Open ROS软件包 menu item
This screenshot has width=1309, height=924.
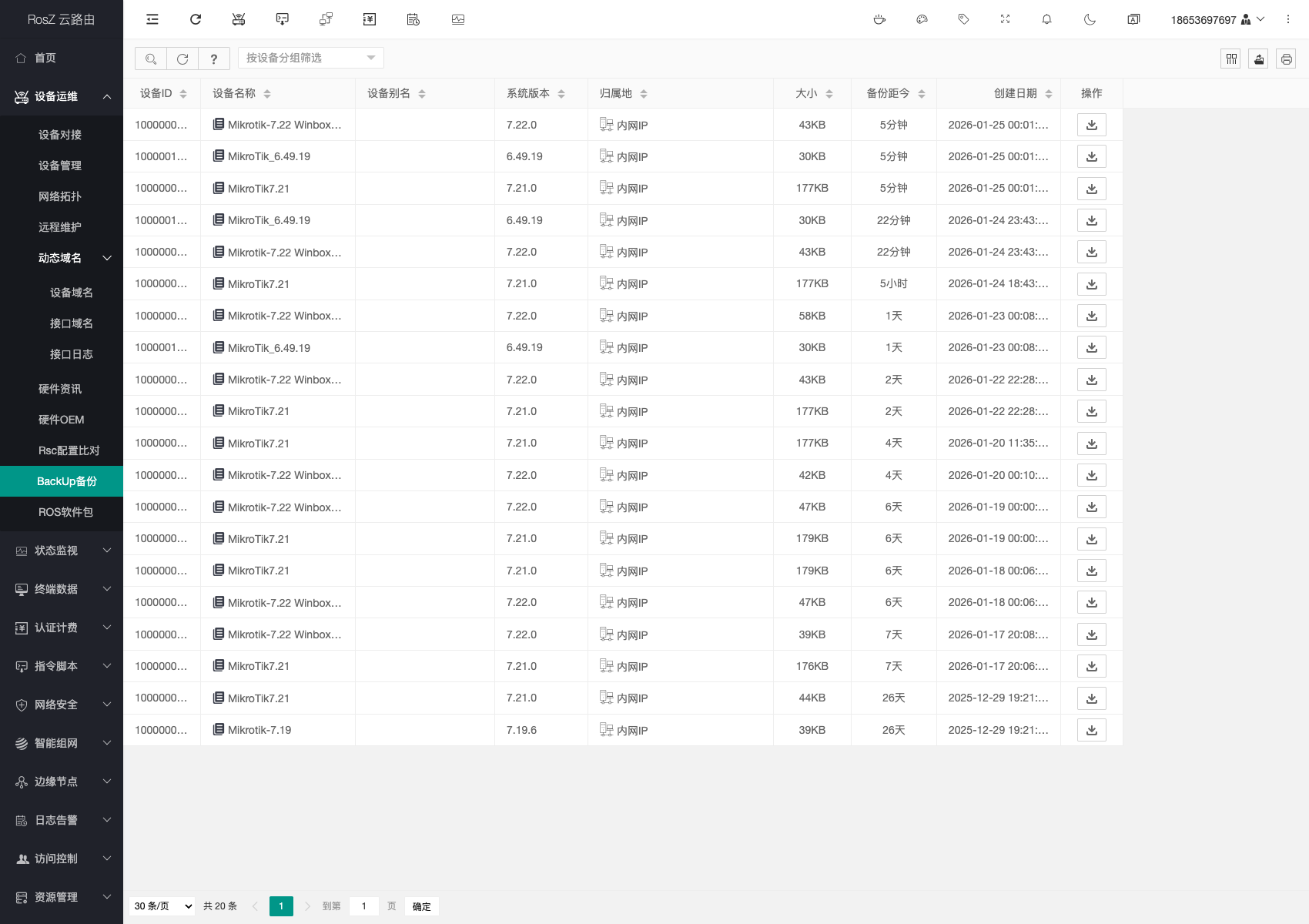point(65,512)
